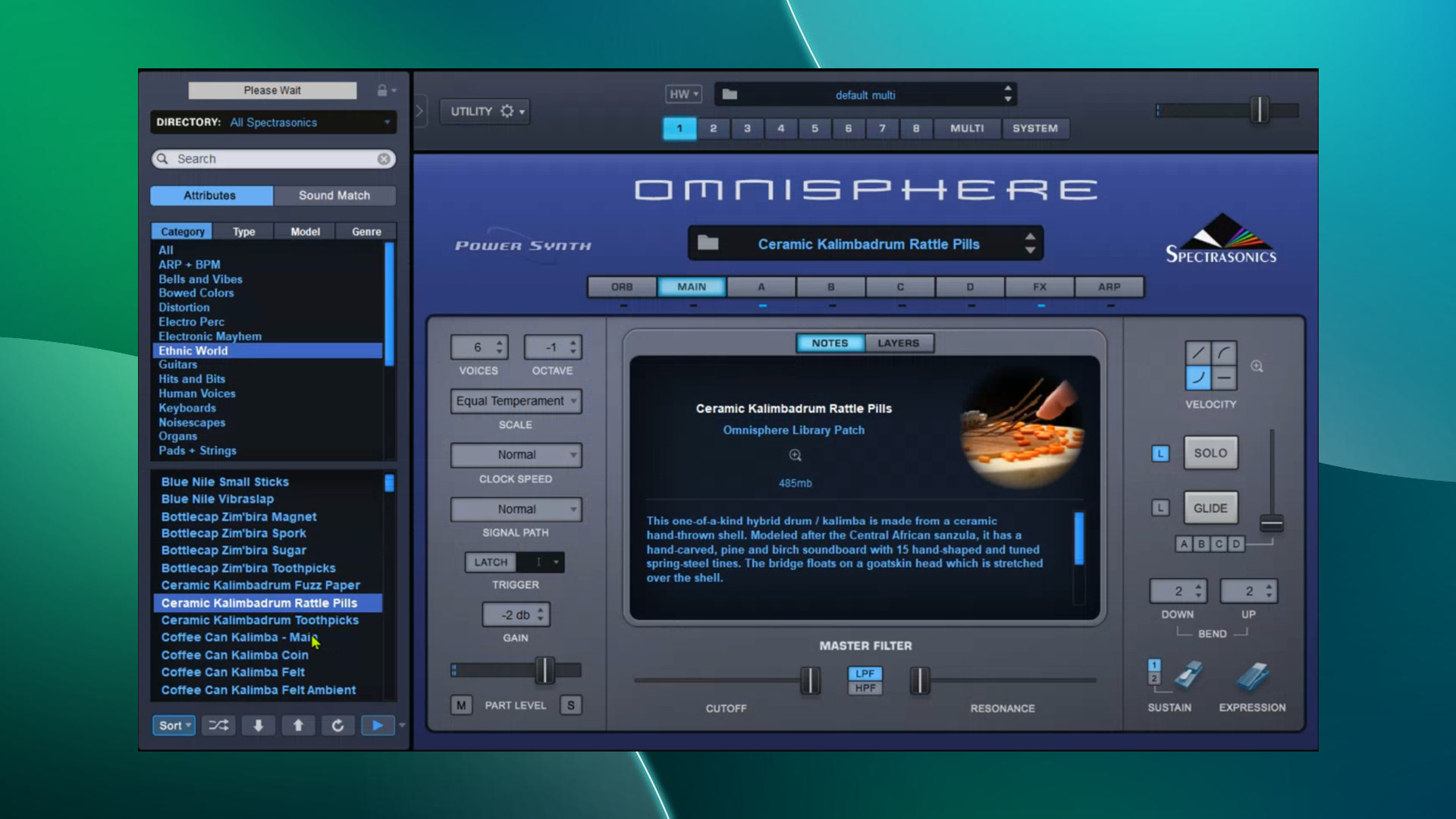Expand the Signal Path dropdown
The height and width of the screenshot is (819, 1456).
click(516, 509)
